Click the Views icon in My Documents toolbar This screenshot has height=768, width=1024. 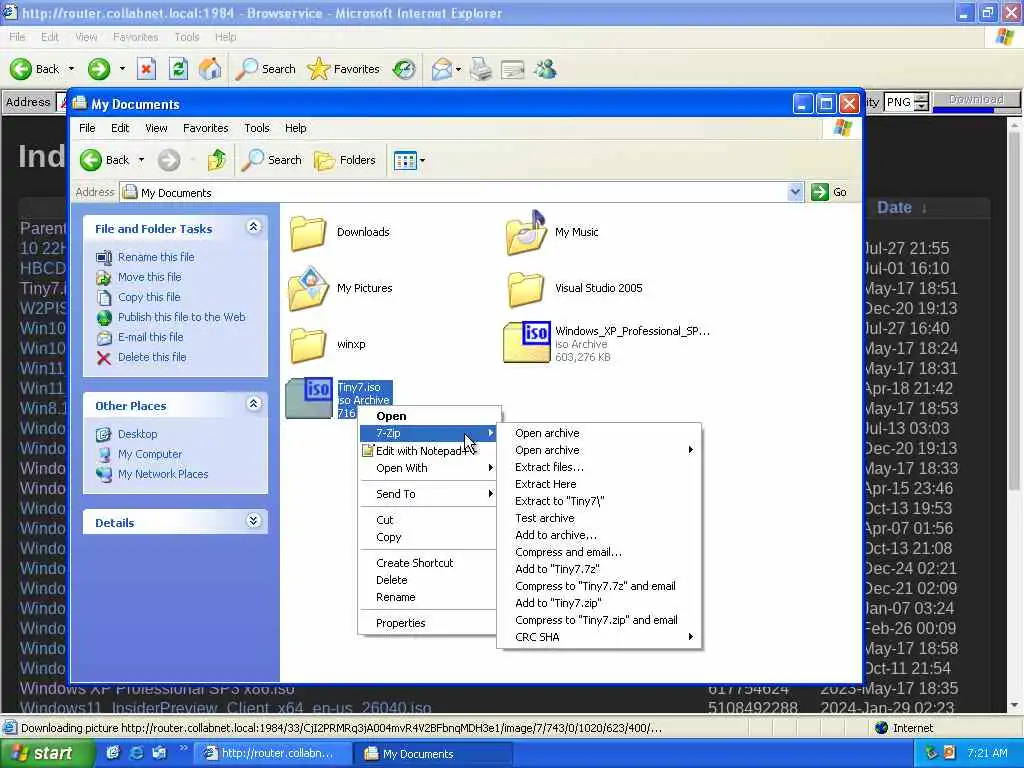pos(405,160)
